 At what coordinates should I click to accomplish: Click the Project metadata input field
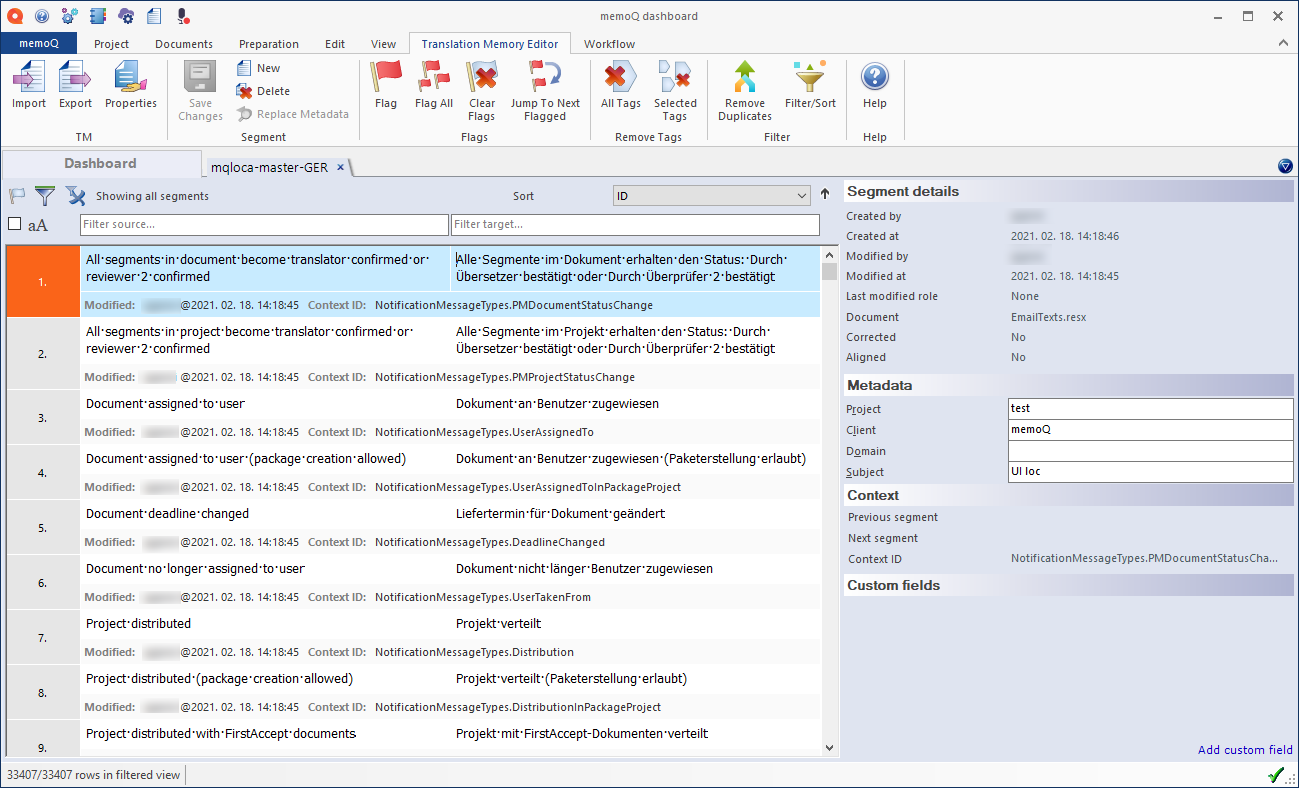[1150, 409]
